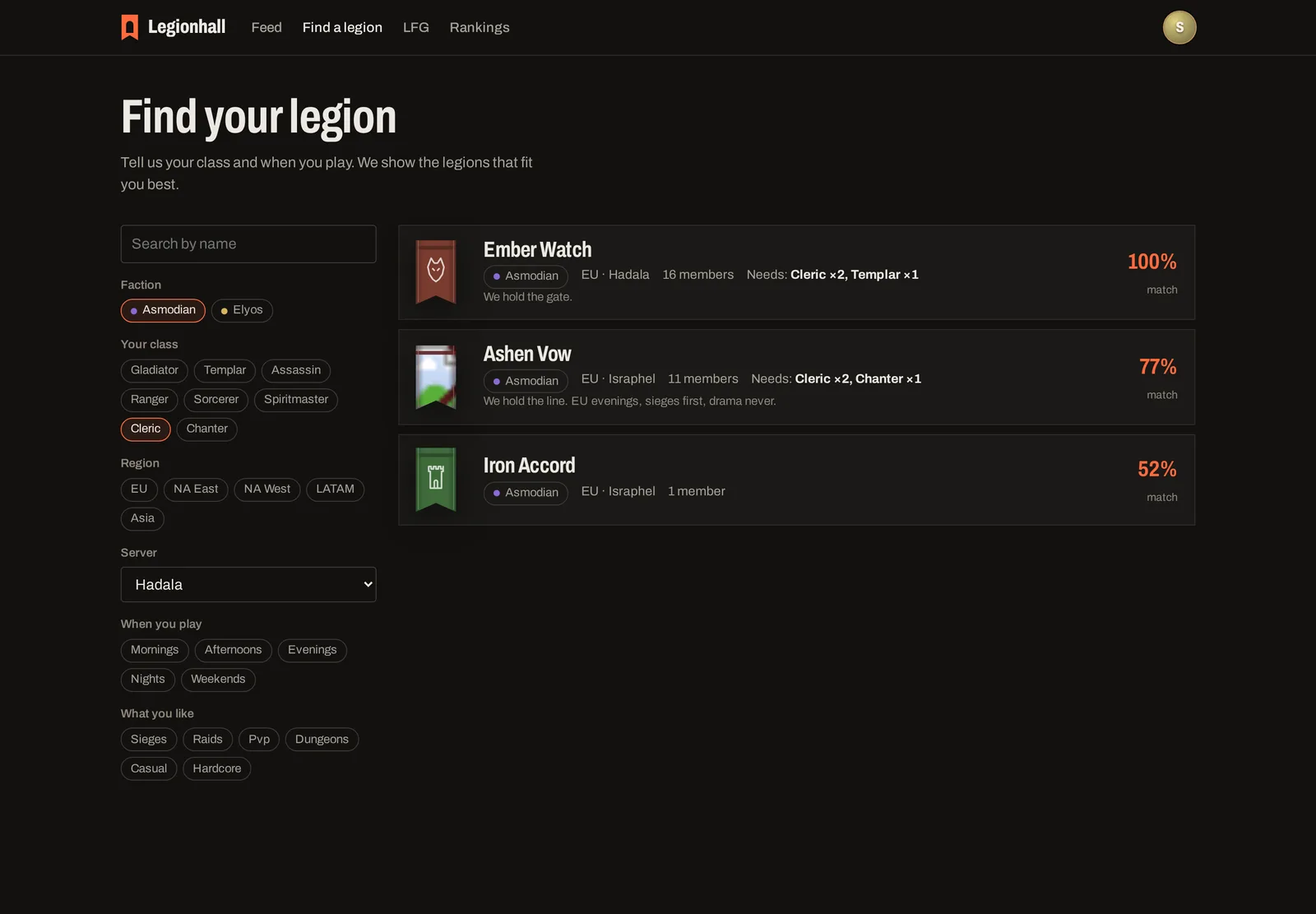Viewport: 1316px width, 914px height.
Task: Choose the Templar class chip
Action: pyautogui.click(x=225, y=370)
